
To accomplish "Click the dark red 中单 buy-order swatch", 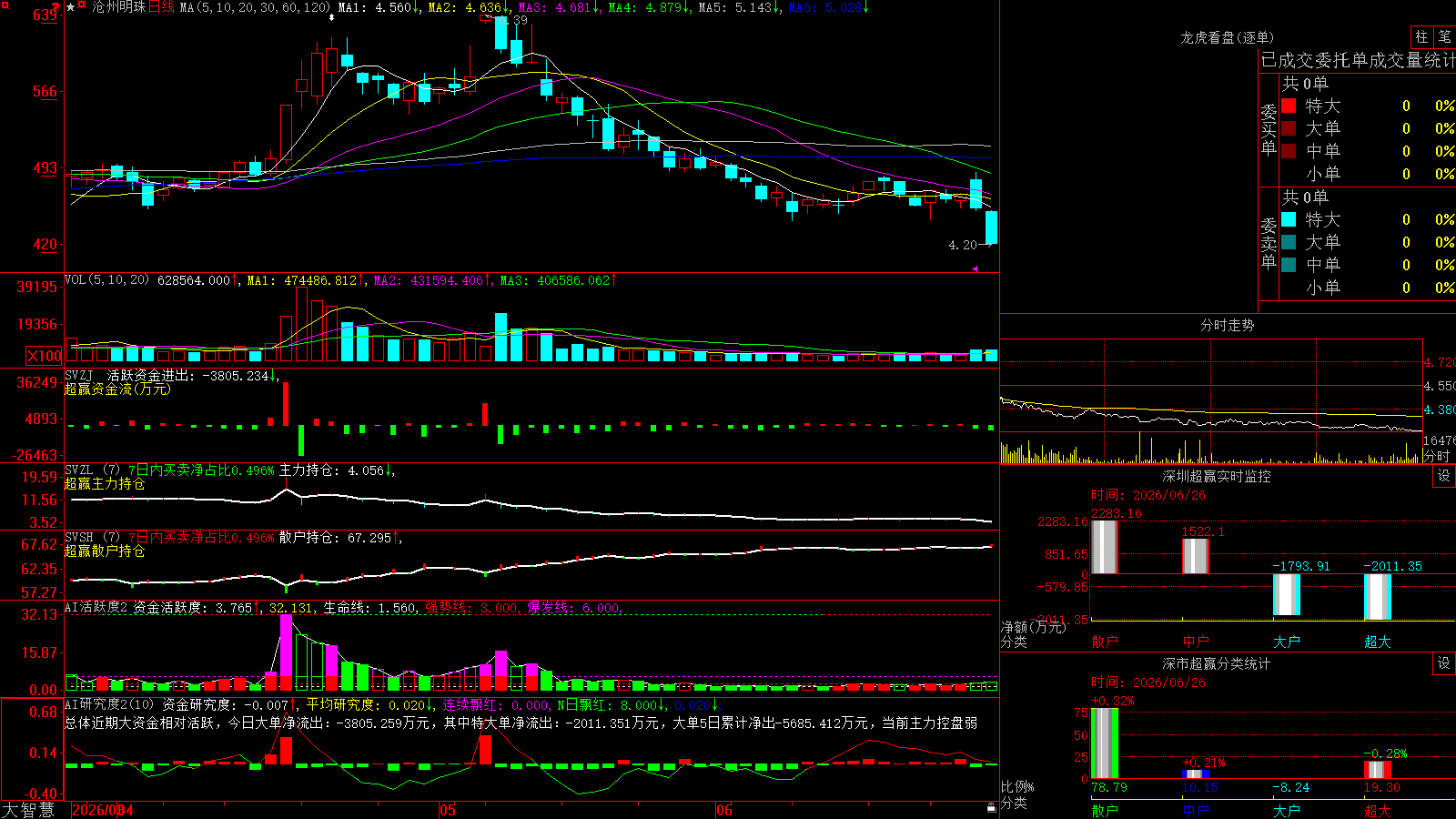I will pos(1289,150).
